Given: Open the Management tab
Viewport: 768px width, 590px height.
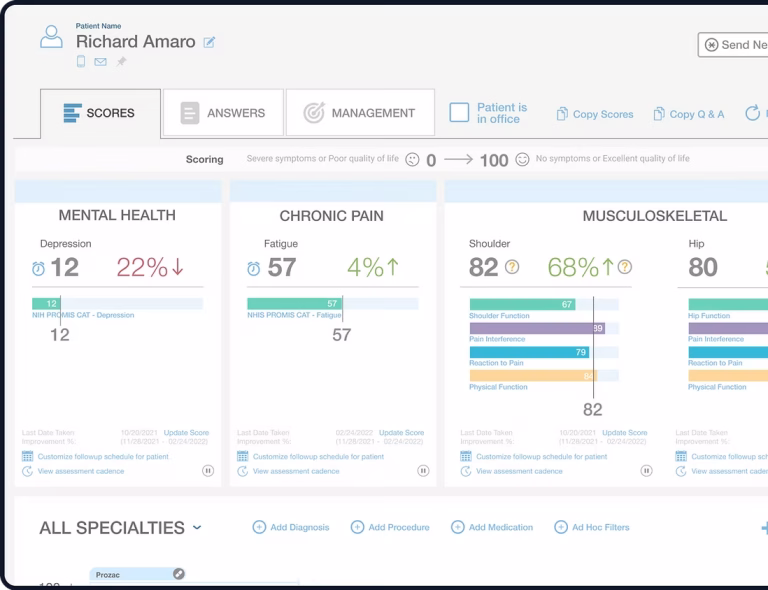Looking at the screenshot, I should point(360,114).
